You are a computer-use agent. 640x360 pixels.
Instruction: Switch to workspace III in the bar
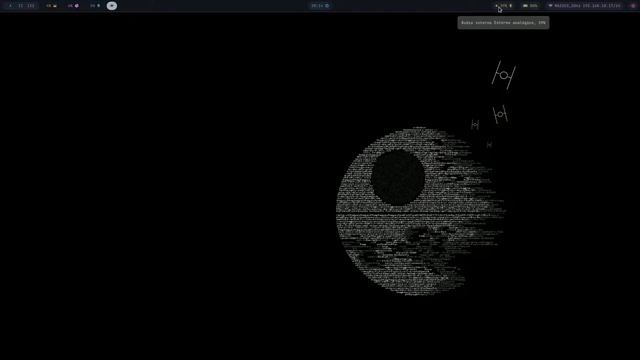[31, 6]
